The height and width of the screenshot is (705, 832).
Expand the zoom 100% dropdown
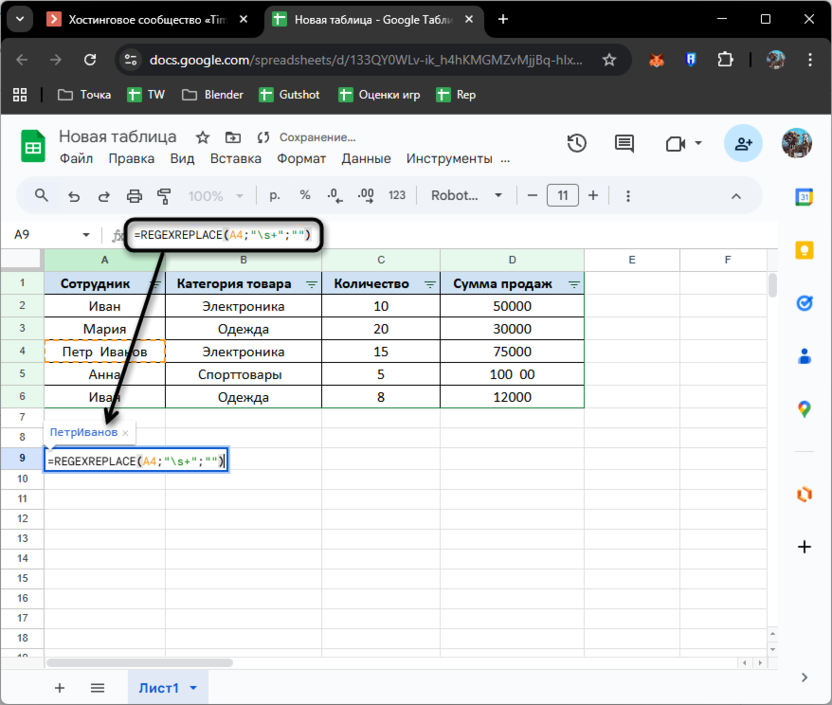[213, 196]
